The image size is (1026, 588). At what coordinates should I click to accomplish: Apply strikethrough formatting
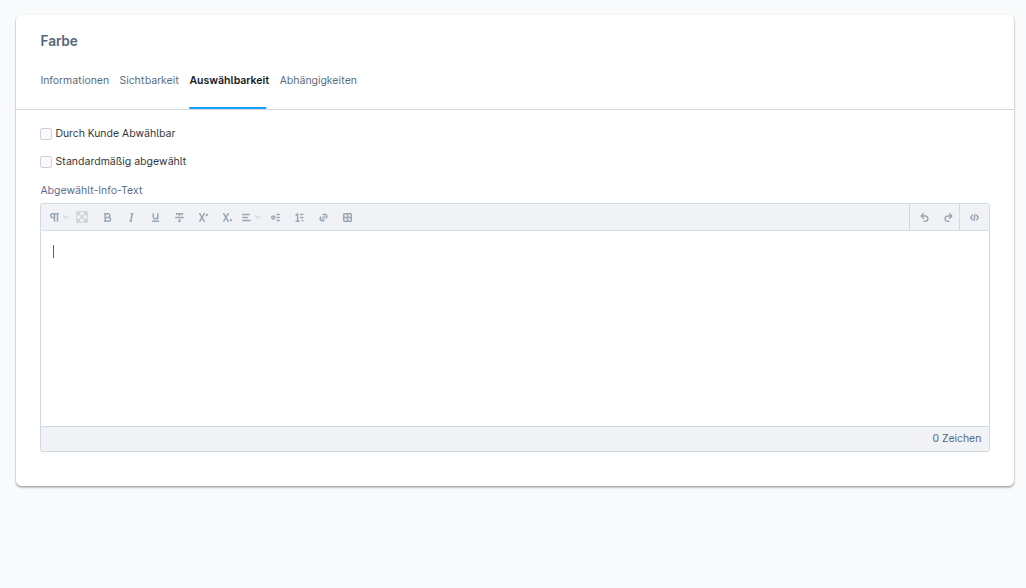179,218
